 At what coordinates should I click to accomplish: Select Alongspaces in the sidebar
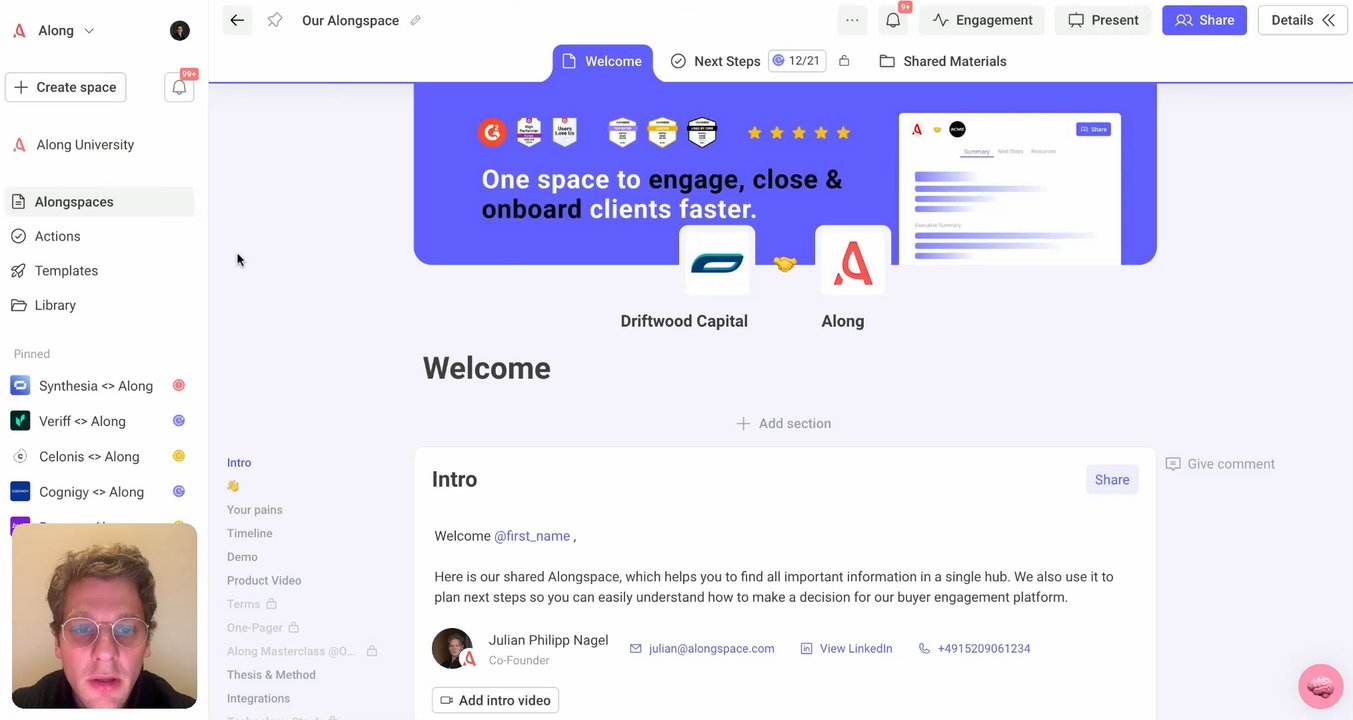point(100,202)
